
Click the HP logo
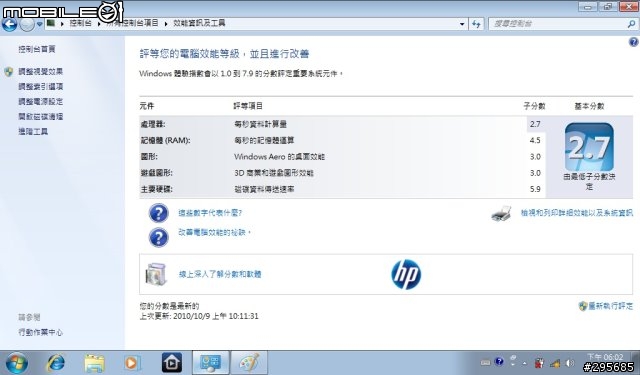[406, 274]
